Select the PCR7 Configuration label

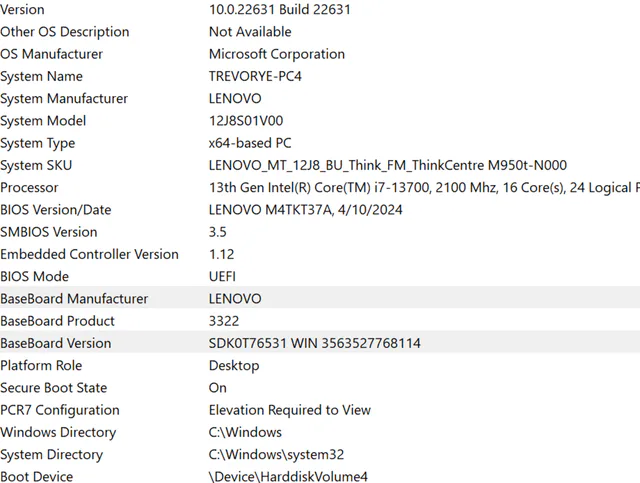60,410
